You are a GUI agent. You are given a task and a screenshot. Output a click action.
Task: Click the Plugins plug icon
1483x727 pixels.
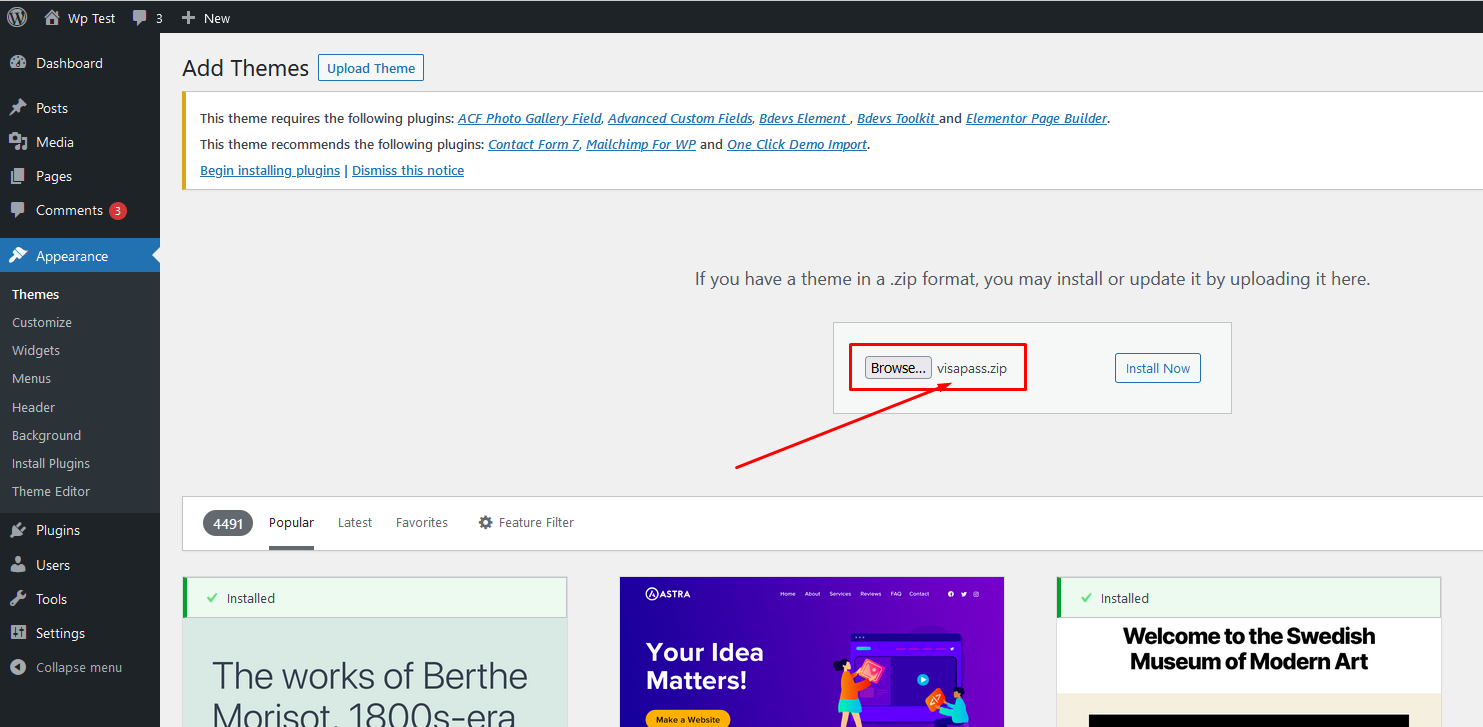pyautogui.click(x=18, y=530)
